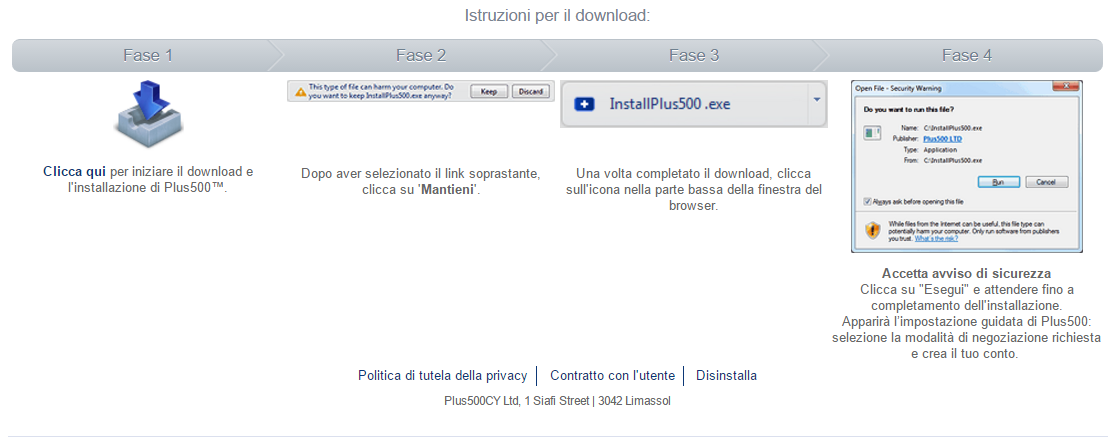Close the Open File security warning dialog

[1069, 88]
